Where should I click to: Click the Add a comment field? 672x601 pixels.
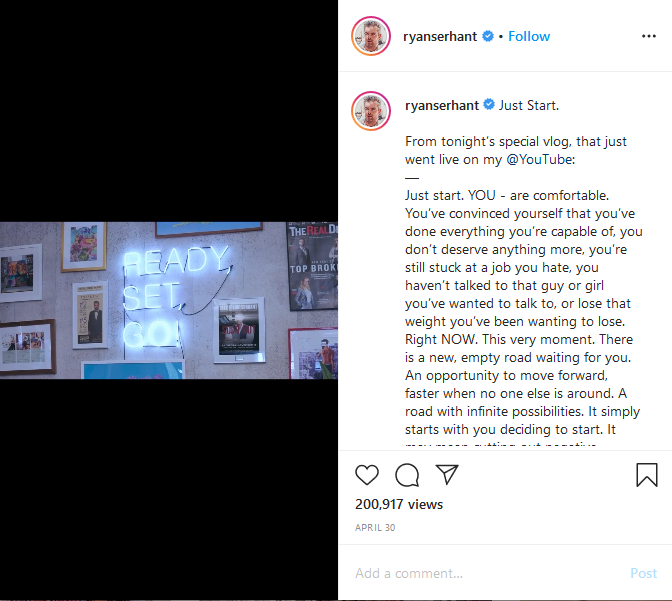(488, 573)
